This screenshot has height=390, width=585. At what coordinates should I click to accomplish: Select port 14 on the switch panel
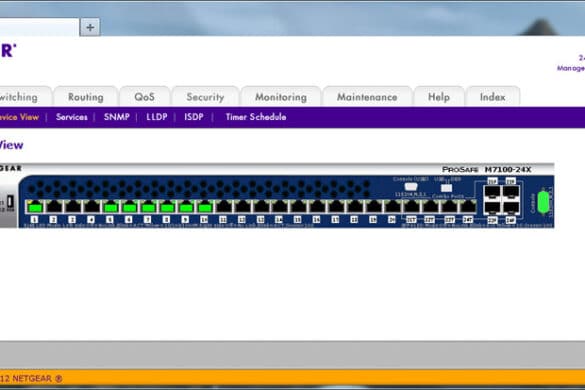(x=280, y=207)
